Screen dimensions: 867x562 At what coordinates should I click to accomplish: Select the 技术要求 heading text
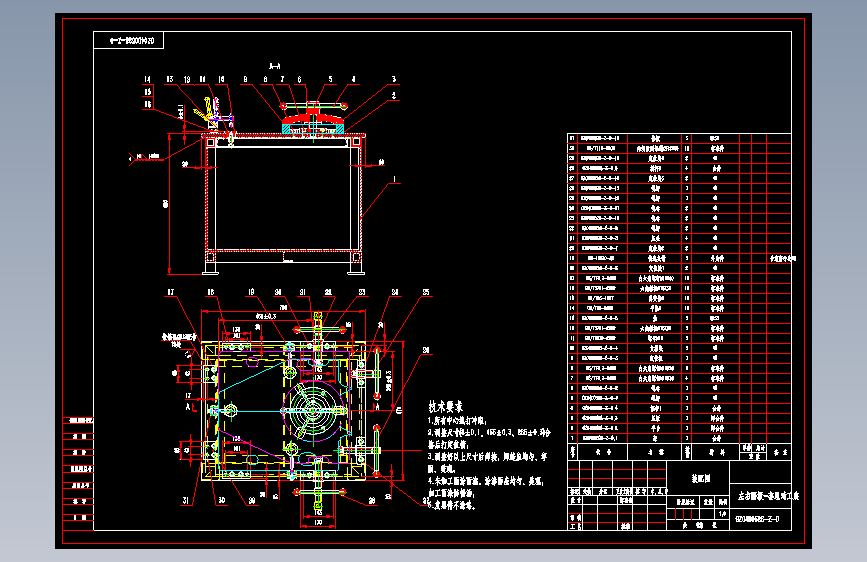tap(446, 407)
